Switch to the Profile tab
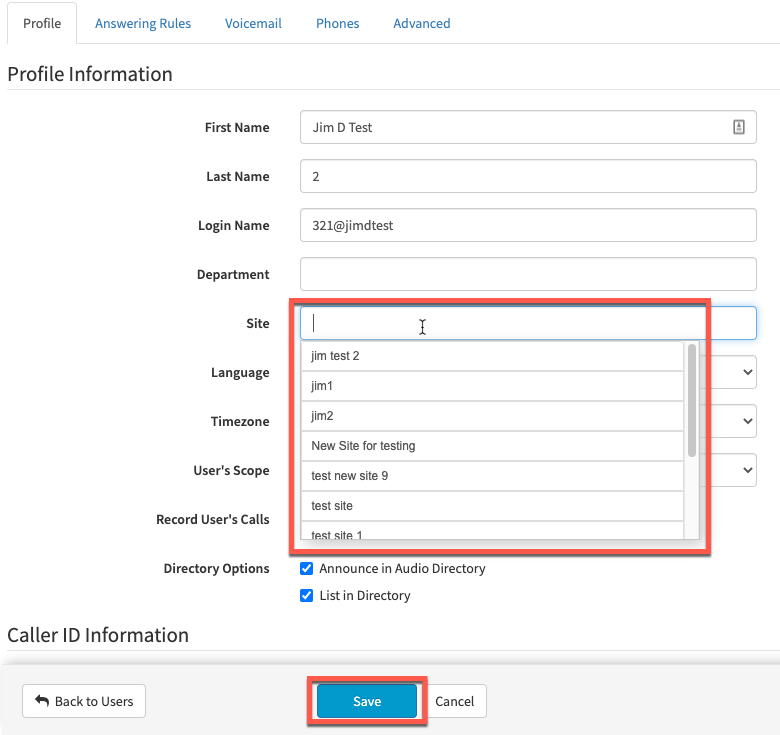780x735 pixels. point(42,23)
